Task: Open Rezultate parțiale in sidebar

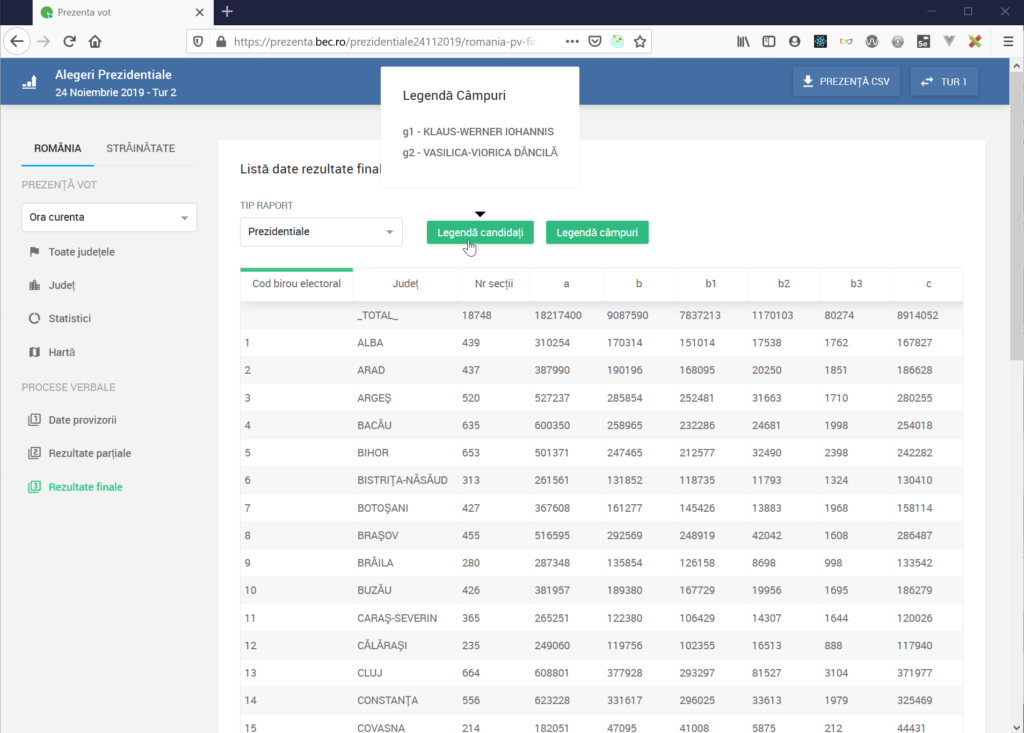Action: tap(89, 453)
